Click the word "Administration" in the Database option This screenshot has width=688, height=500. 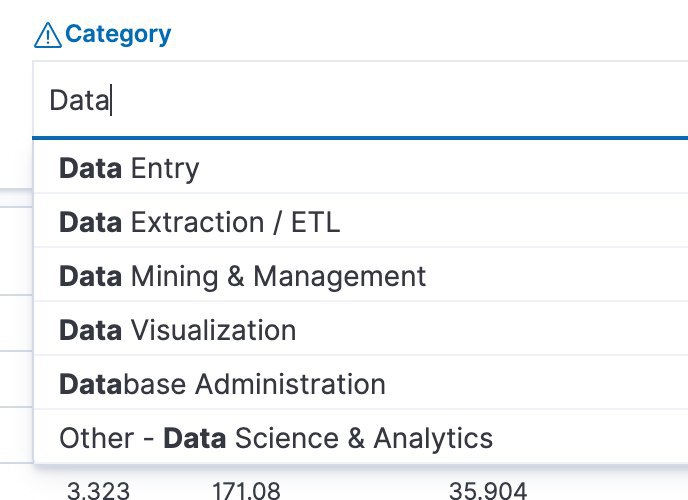(290, 384)
